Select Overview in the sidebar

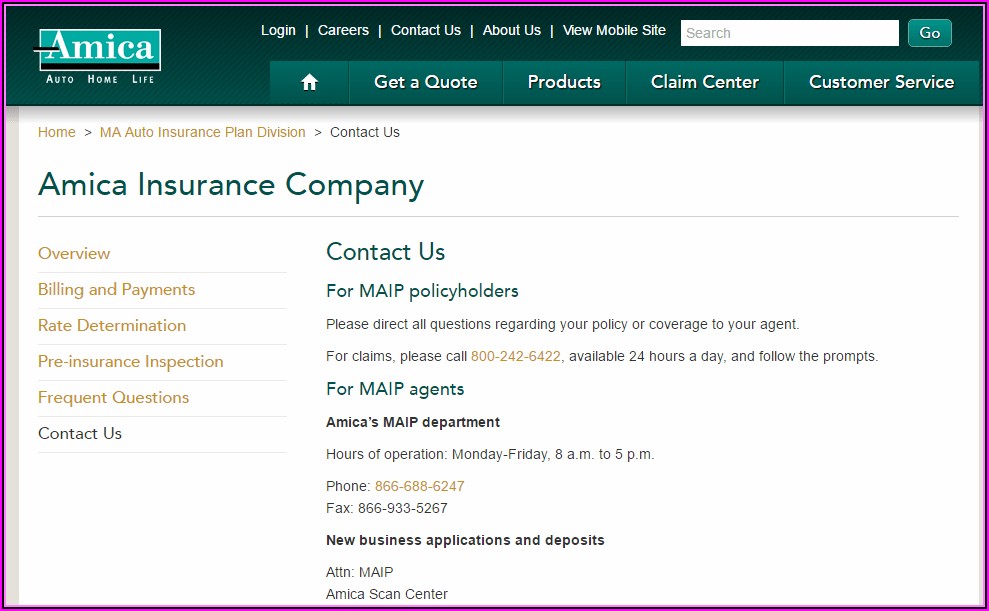[x=74, y=254]
